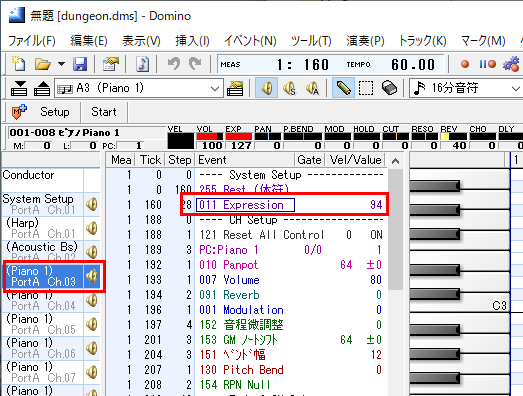Screen dimensions: 523x396
Task: Click the Gate column header
Action: tap(310, 160)
